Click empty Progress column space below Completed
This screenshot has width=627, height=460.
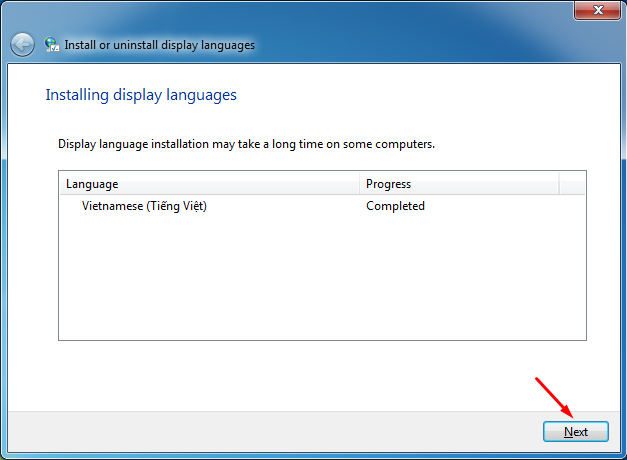point(460,280)
